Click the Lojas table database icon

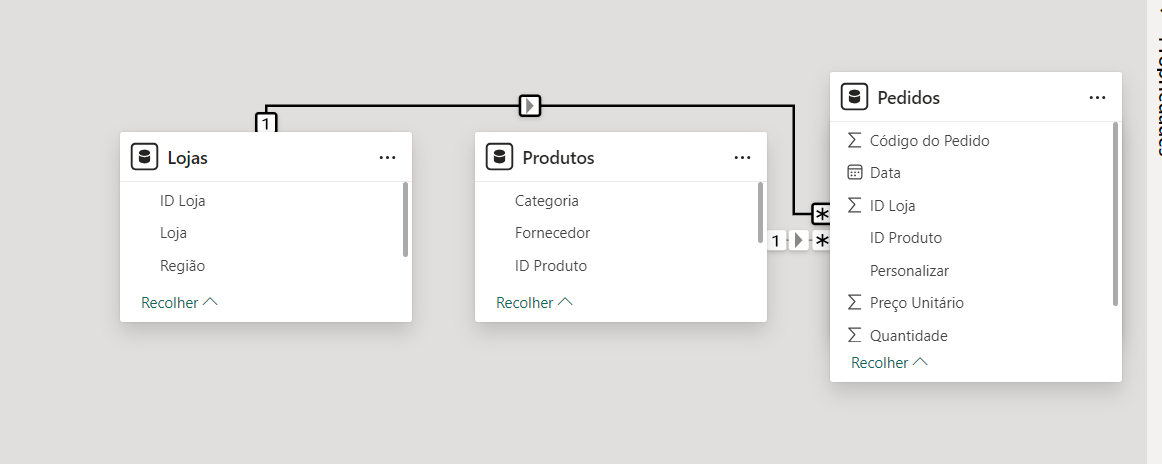[x=145, y=157]
